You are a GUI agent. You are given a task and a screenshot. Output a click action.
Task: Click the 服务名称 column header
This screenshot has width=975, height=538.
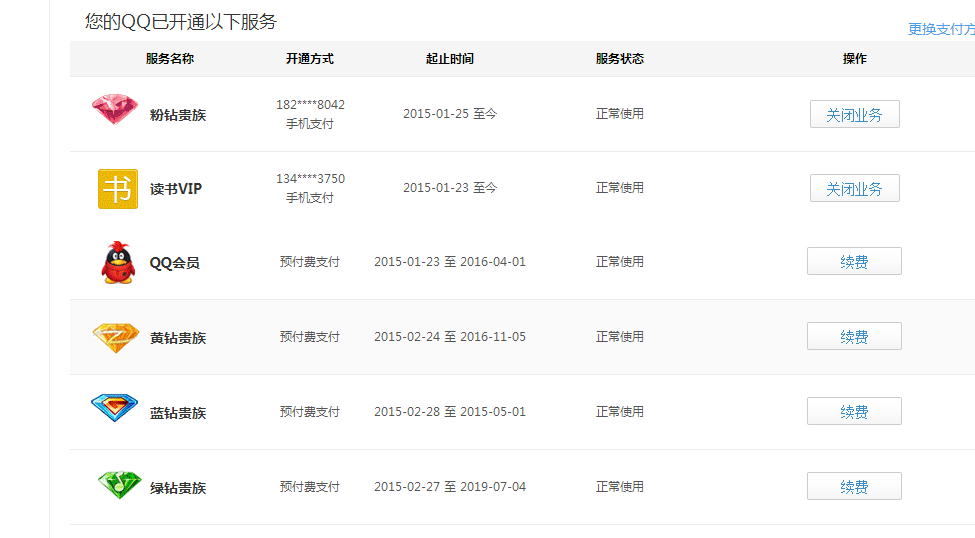coord(170,58)
